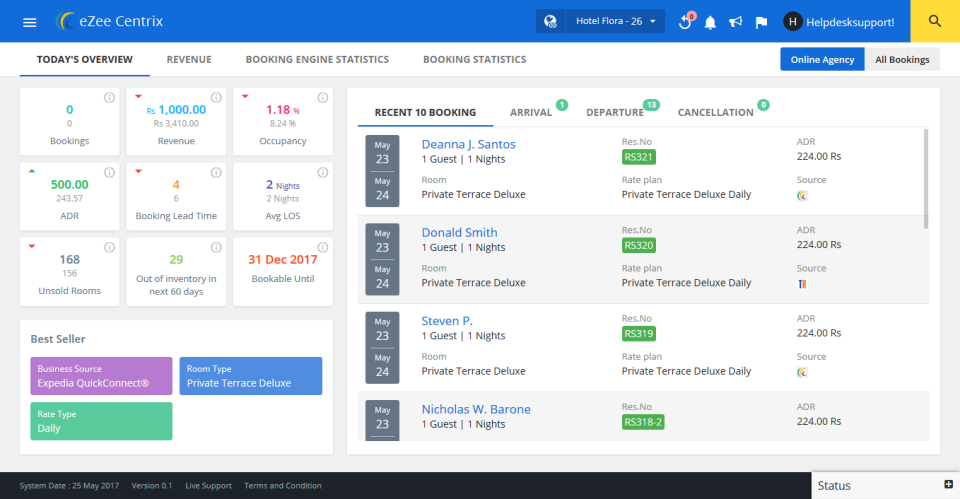The width and height of the screenshot is (960, 499).
Task: Open the notifications bell icon
Action: click(x=711, y=22)
